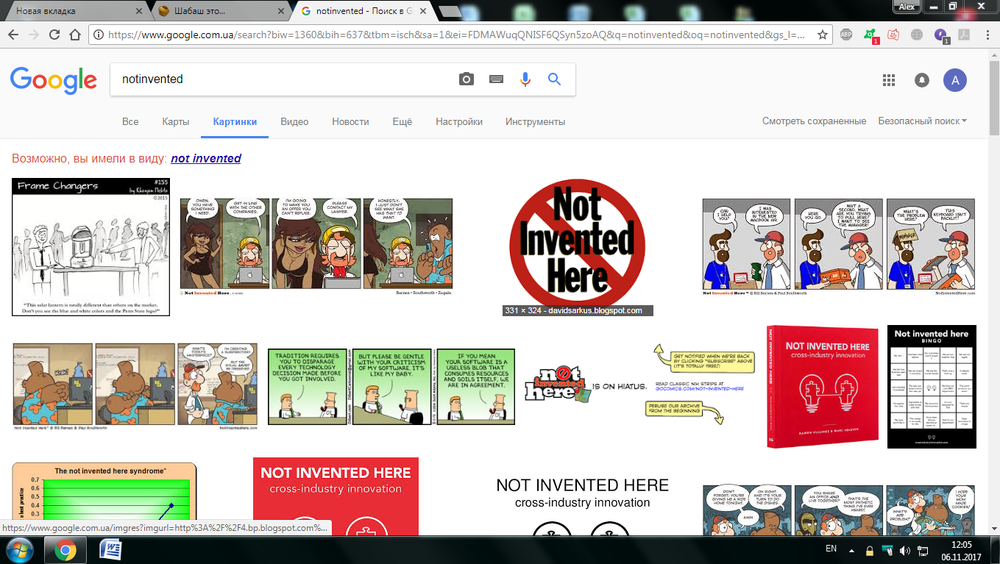
Task: Expand the Безопасный поиск dropdown
Action: pos(922,121)
